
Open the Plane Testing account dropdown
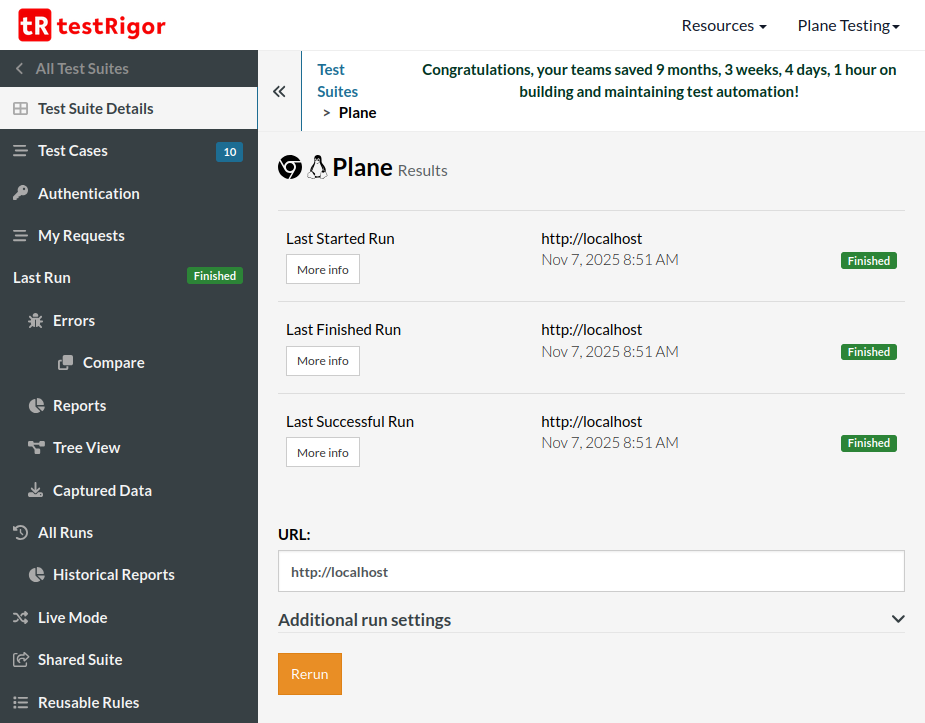(848, 26)
